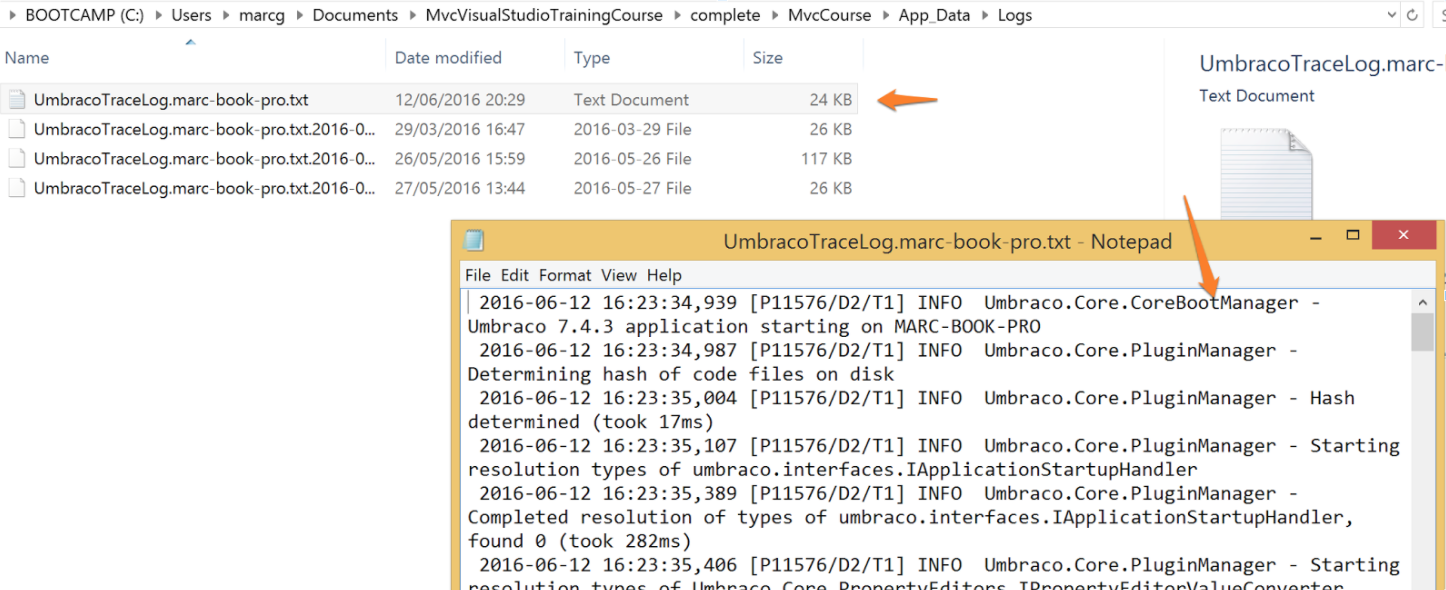Expand the chevron after App_Data breadcrumb
The height and width of the screenshot is (590, 1446).
(x=983, y=15)
